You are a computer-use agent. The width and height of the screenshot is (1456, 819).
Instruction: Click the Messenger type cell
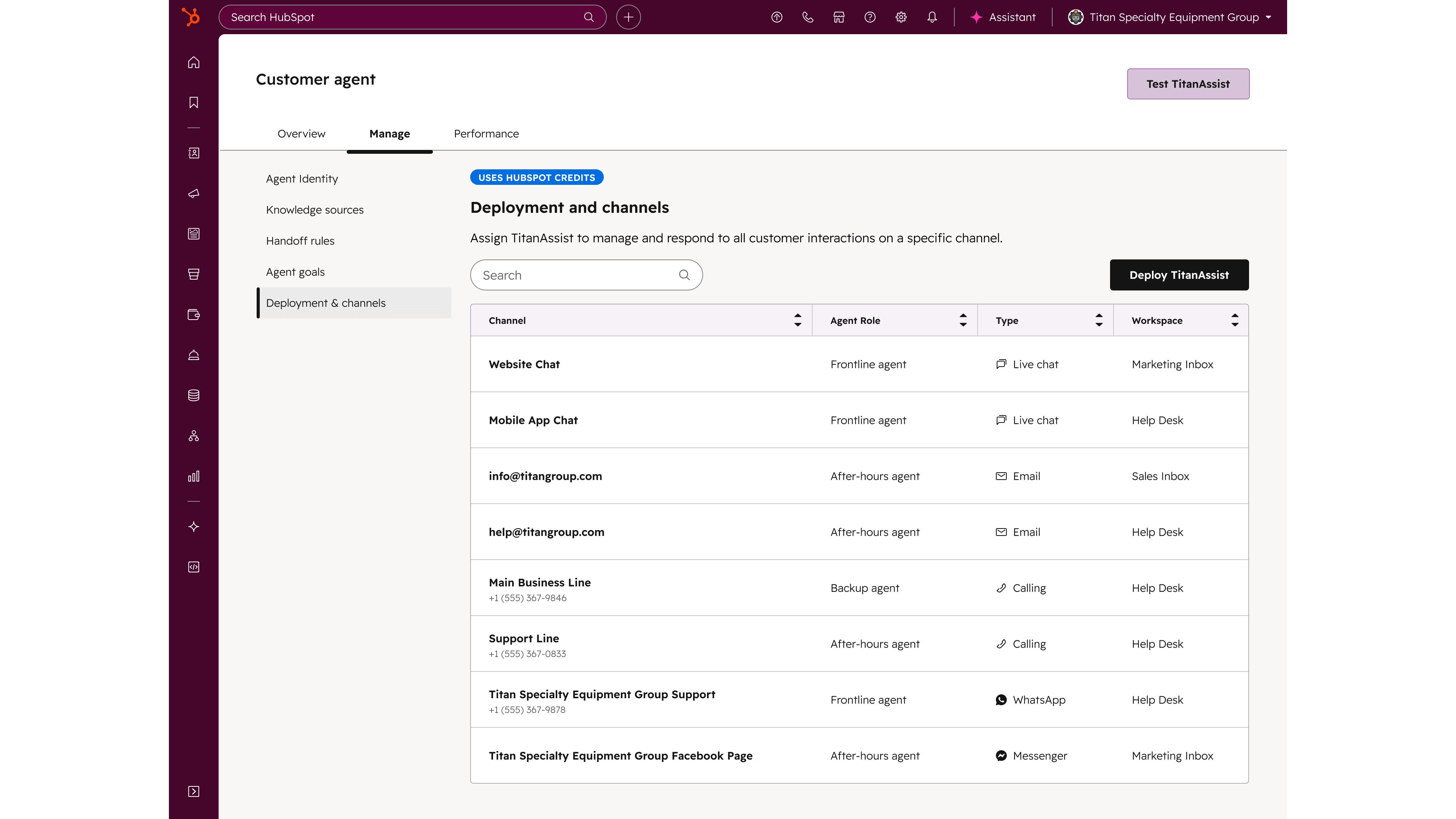1031,756
